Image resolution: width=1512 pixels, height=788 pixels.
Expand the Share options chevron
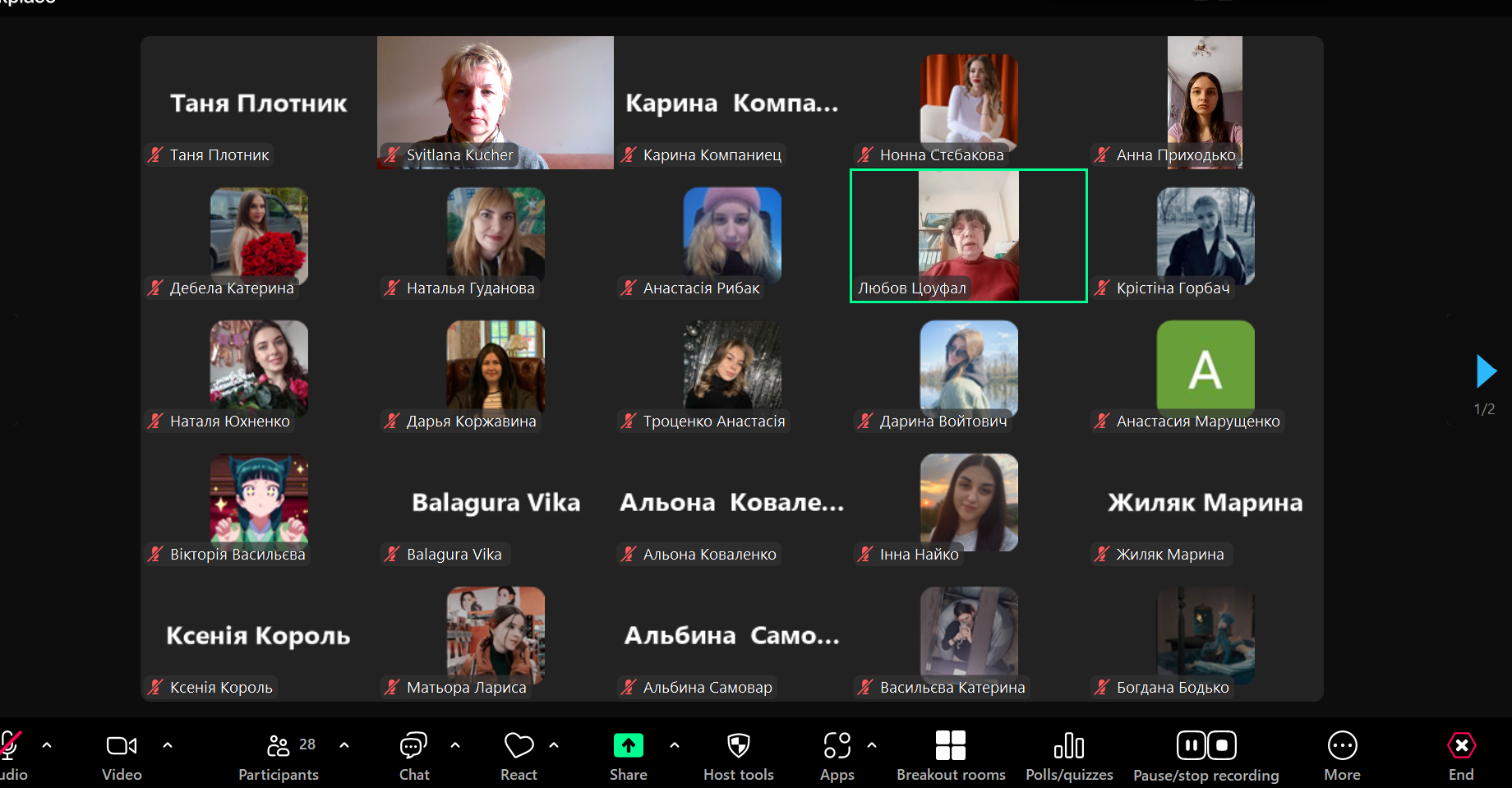coord(675,745)
